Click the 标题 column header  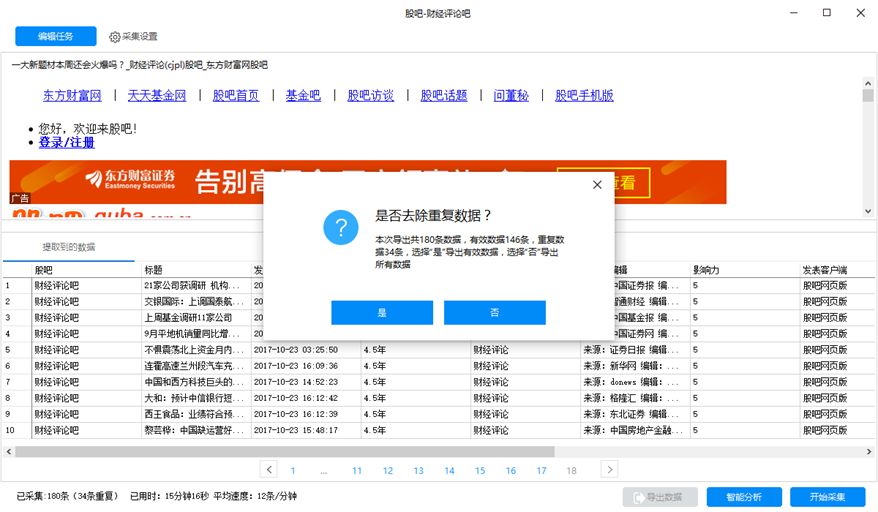(x=196, y=270)
